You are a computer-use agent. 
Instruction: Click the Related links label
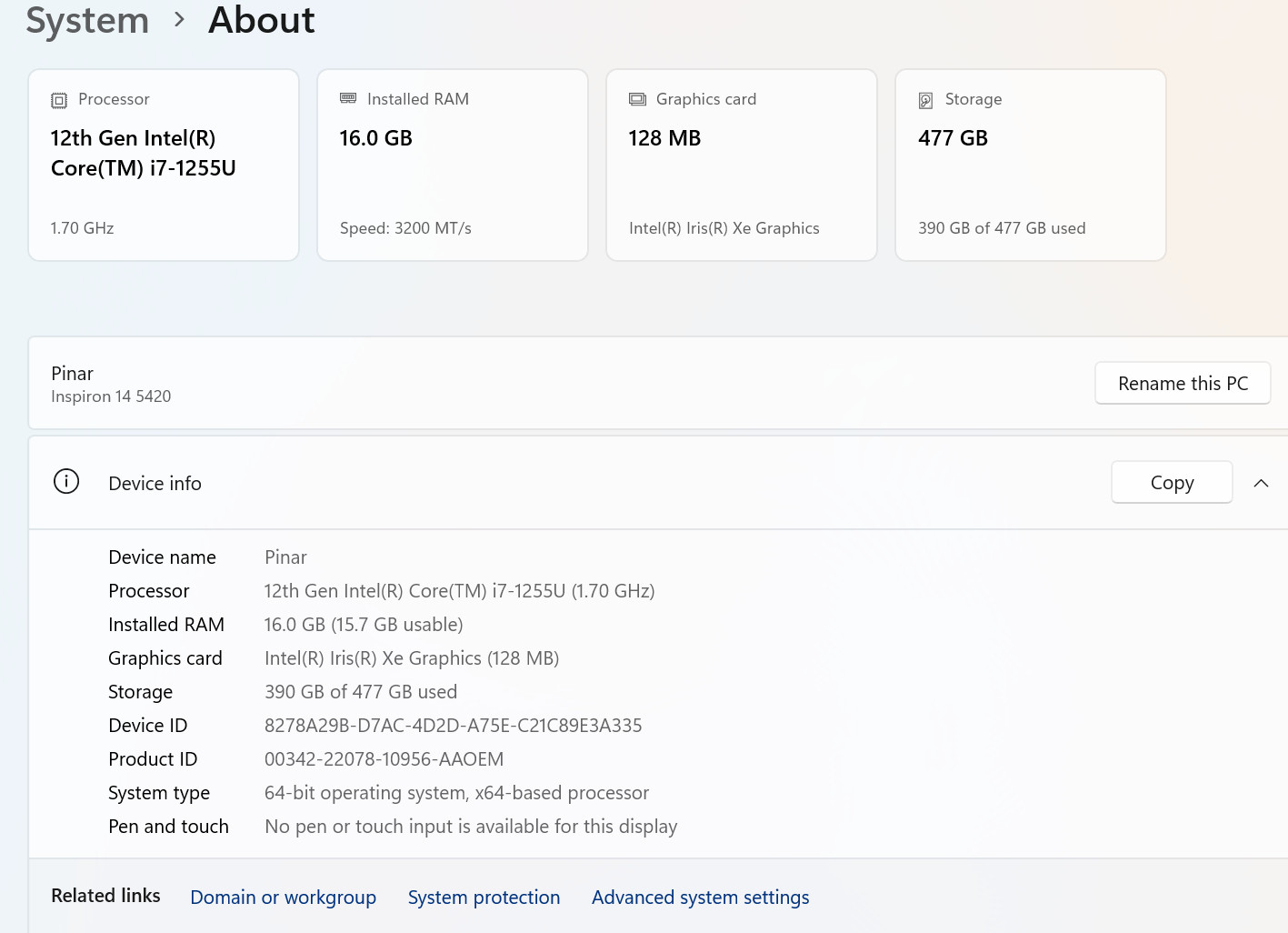[105, 896]
